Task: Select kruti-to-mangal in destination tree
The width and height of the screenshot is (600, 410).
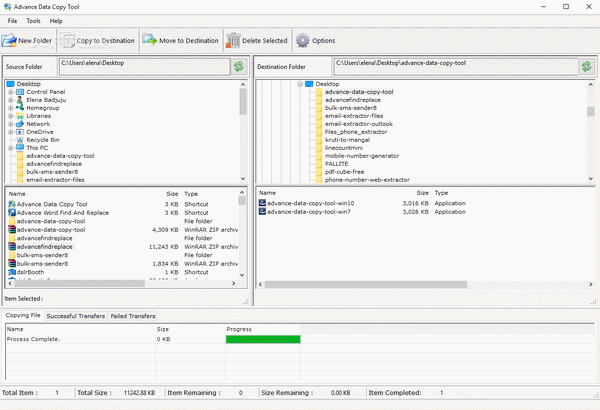Action: pos(347,140)
